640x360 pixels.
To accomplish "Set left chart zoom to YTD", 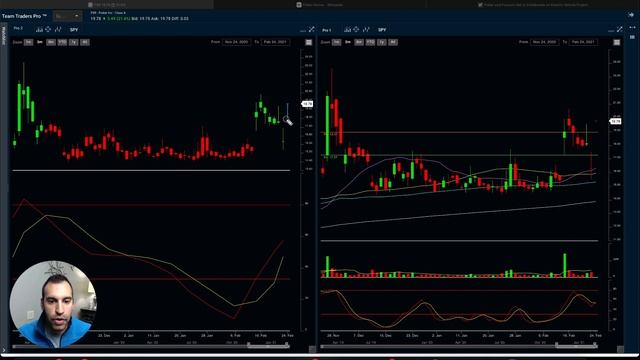I will pyautogui.click(x=62, y=42).
